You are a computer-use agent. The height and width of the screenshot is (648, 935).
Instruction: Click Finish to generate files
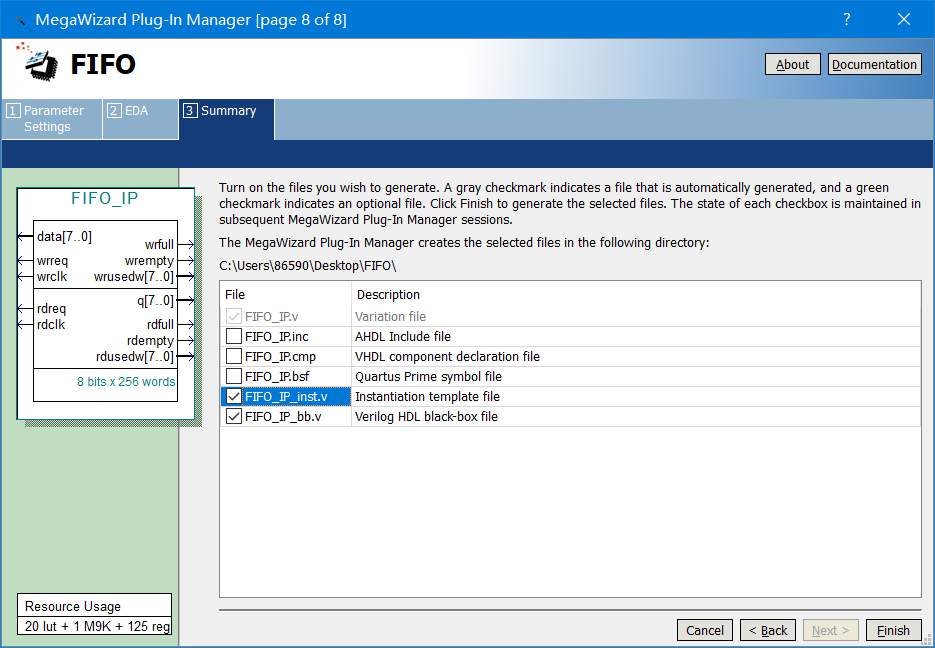tap(893, 630)
